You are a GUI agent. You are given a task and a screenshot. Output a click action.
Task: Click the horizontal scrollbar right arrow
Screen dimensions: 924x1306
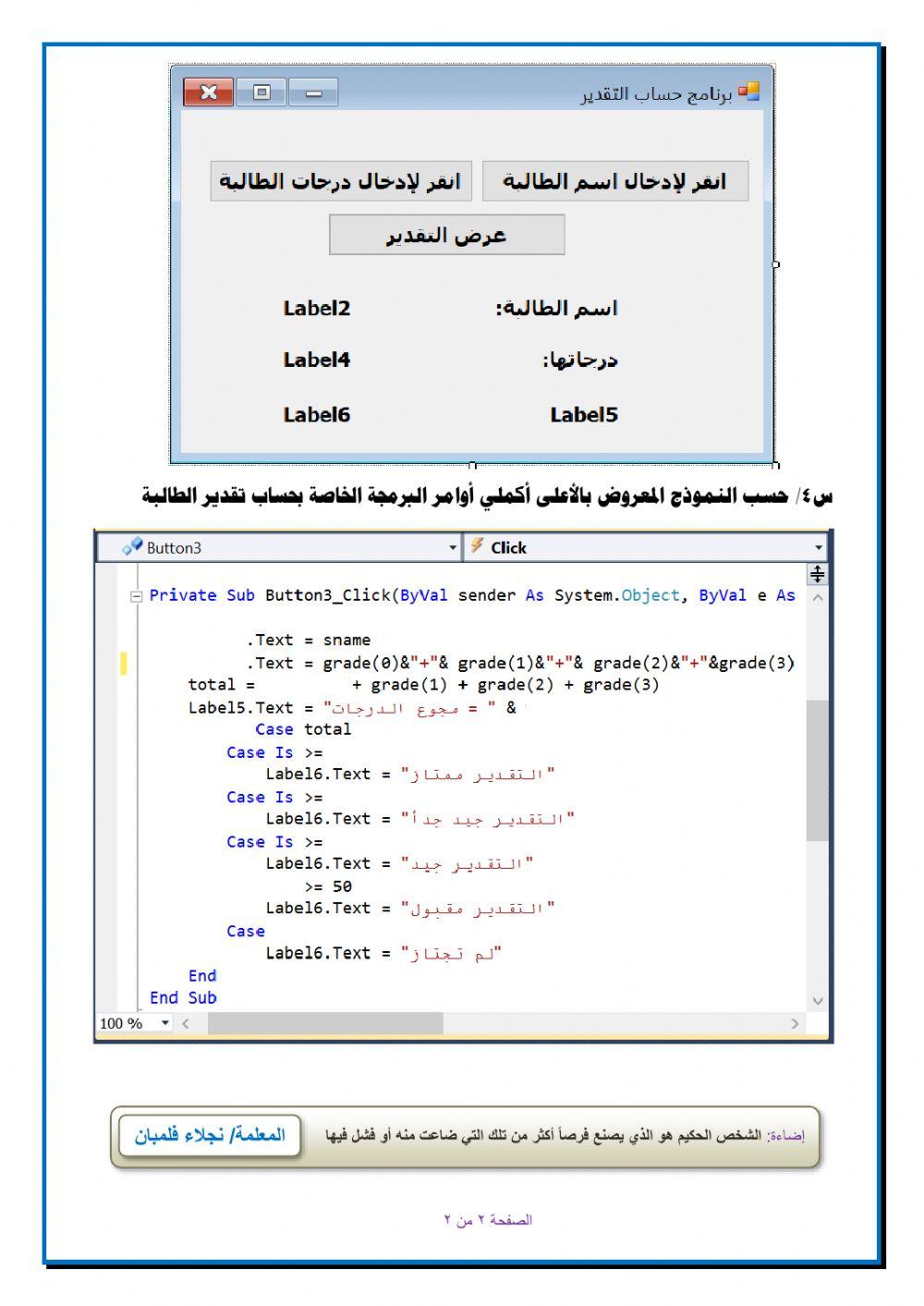[795, 1023]
